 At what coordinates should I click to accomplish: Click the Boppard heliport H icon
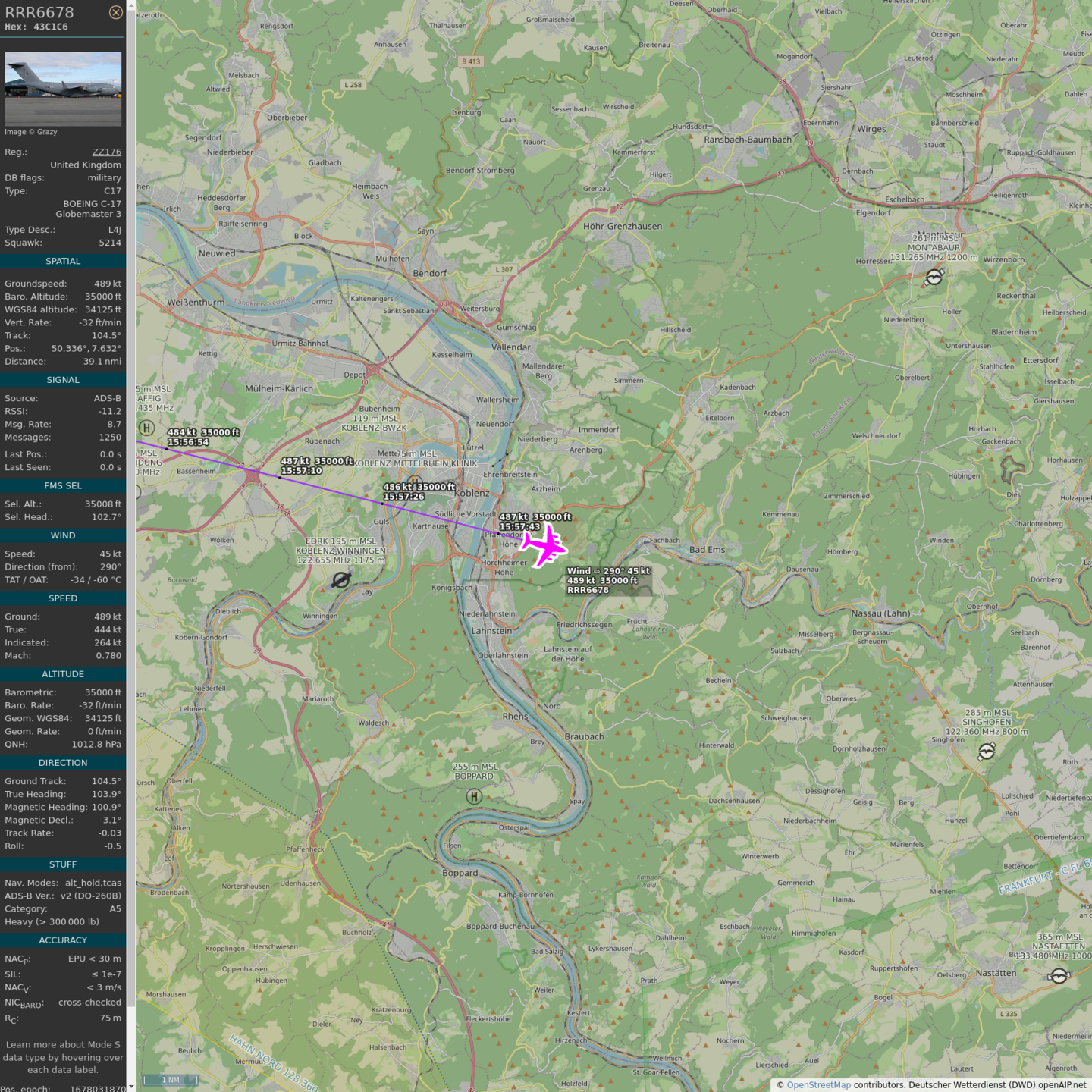coord(474,796)
